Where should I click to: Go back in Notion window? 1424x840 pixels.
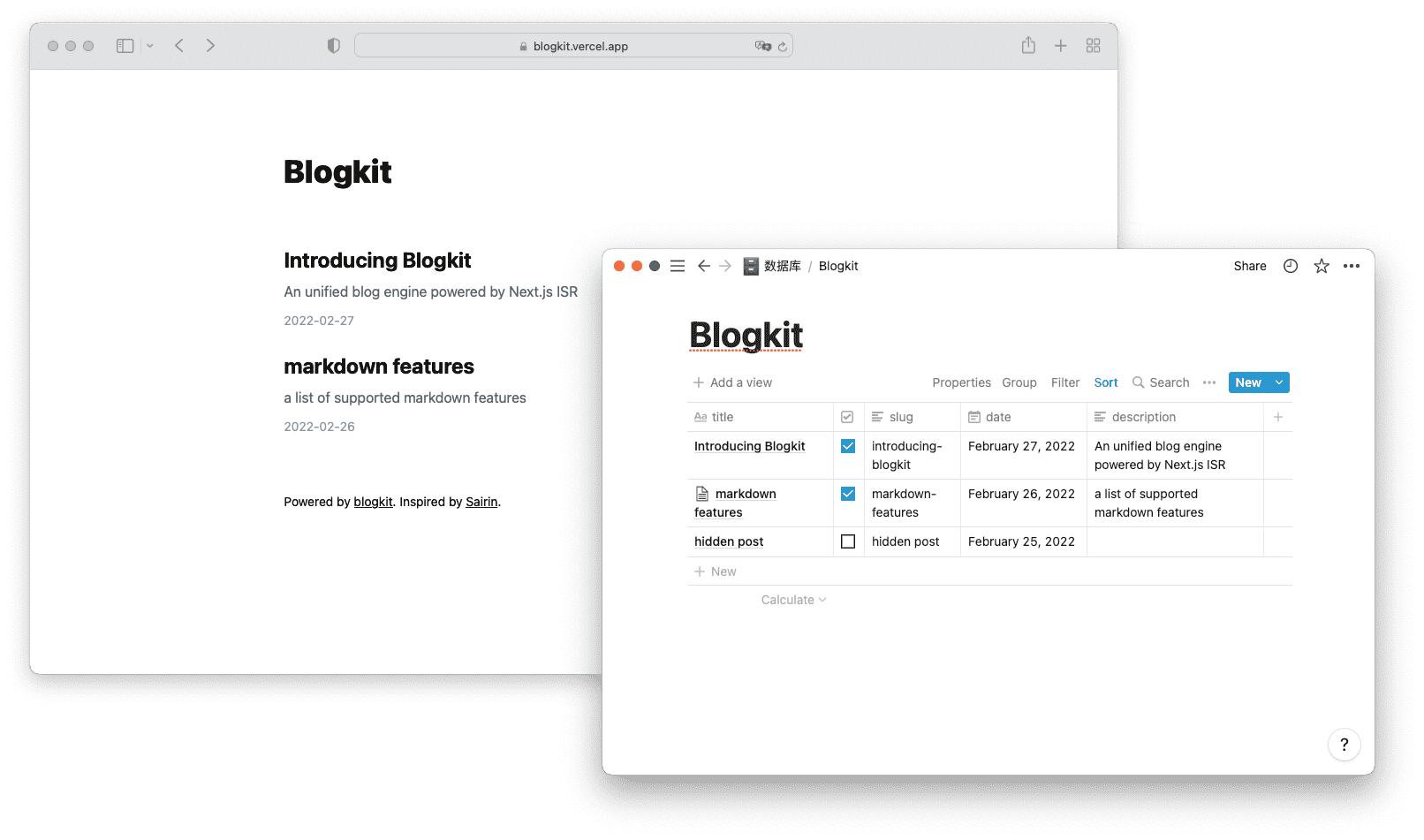click(703, 266)
